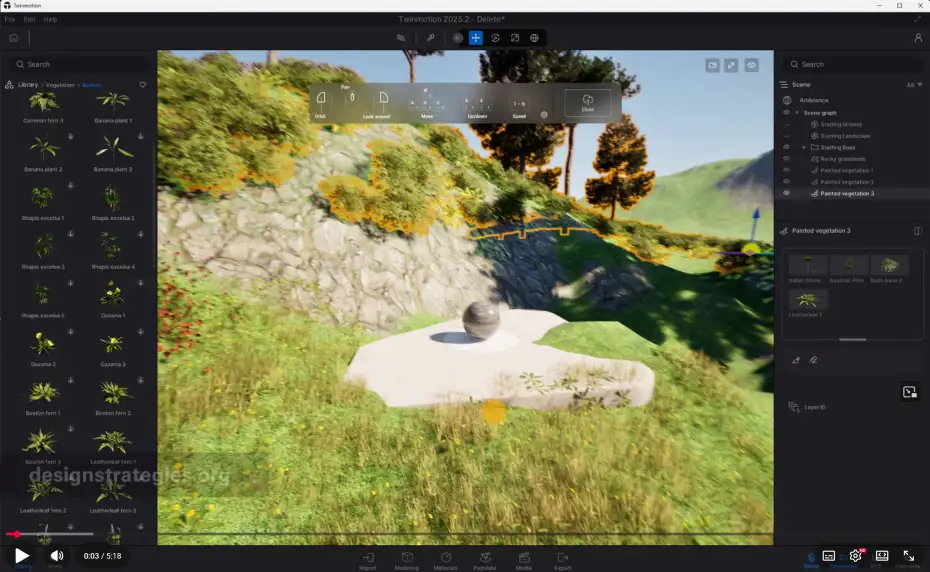Collapse the Scene graph tree node
The width and height of the screenshot is (930, 572).
797,113
